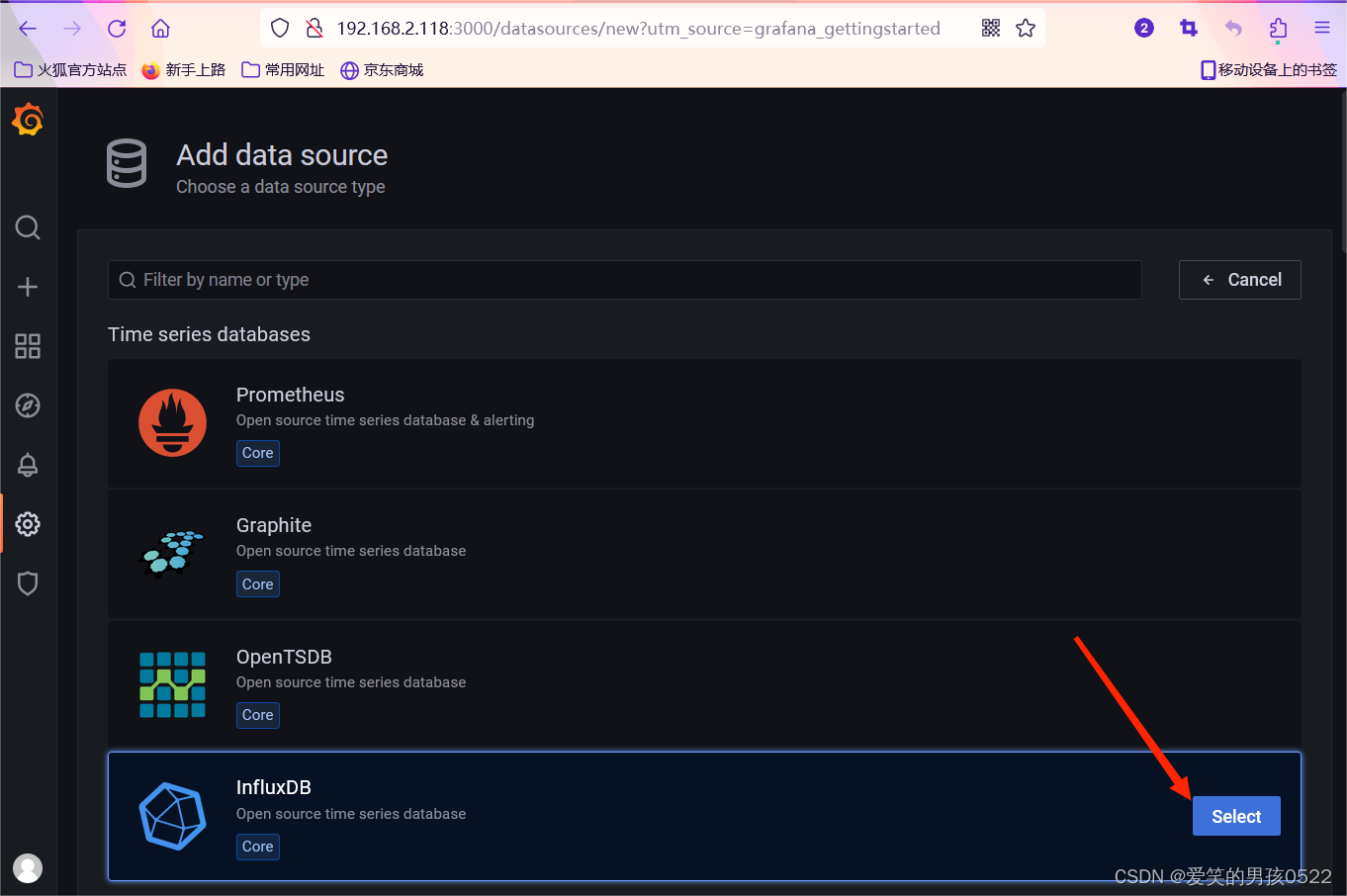Click the Grafana logo icon
This screenshot has width=1347, height=896.
[27, 119]
